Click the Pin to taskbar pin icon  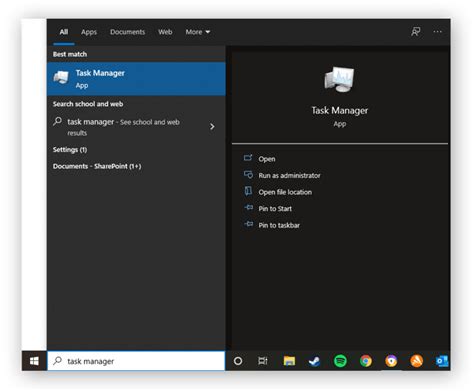tap(249, 224)
